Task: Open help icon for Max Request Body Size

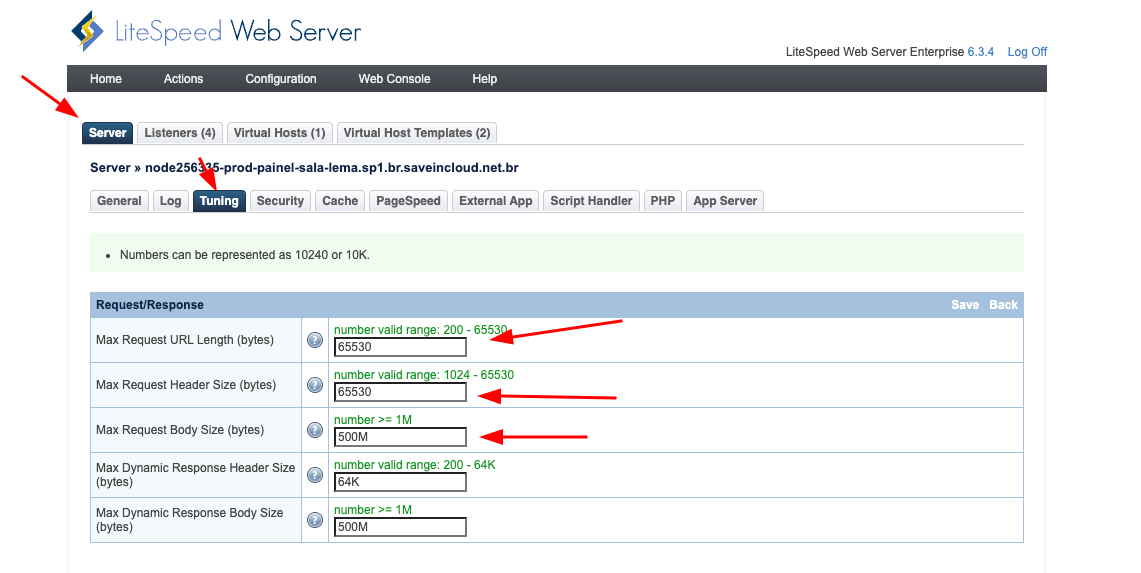Action: pyautogui.click(x=315, y=430)
